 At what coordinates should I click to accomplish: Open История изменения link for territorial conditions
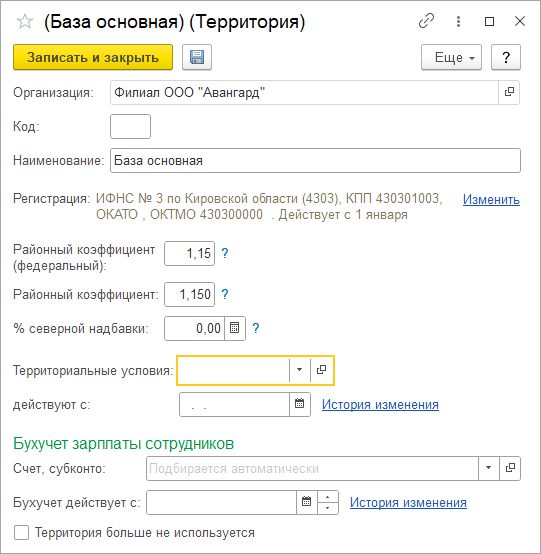pyautogui.click(x=380, y=405)
